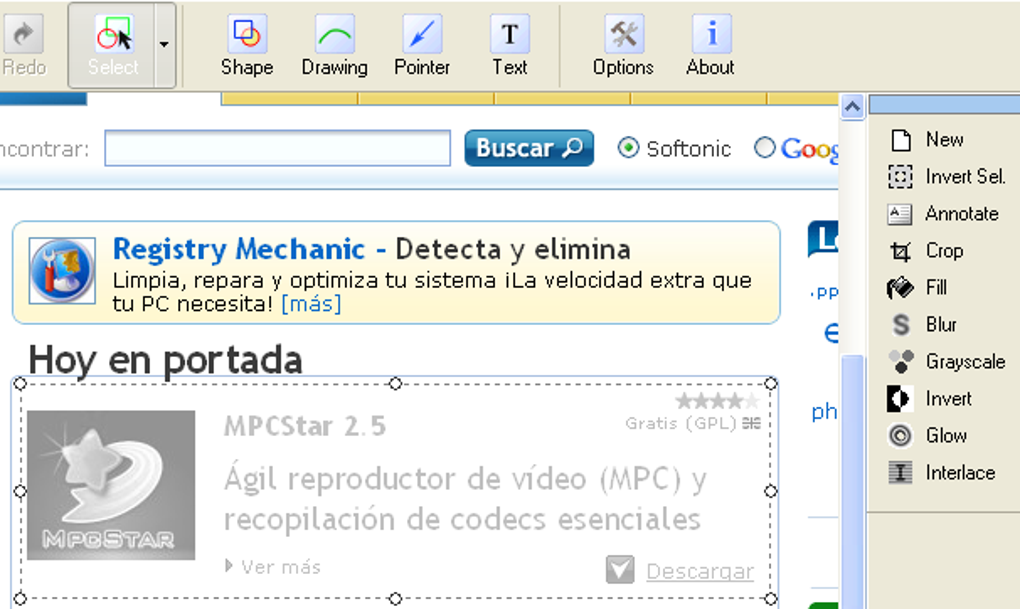The image size is (1020, 609).
Task: Apply the Grayscale effect
Action: [947, 361]
